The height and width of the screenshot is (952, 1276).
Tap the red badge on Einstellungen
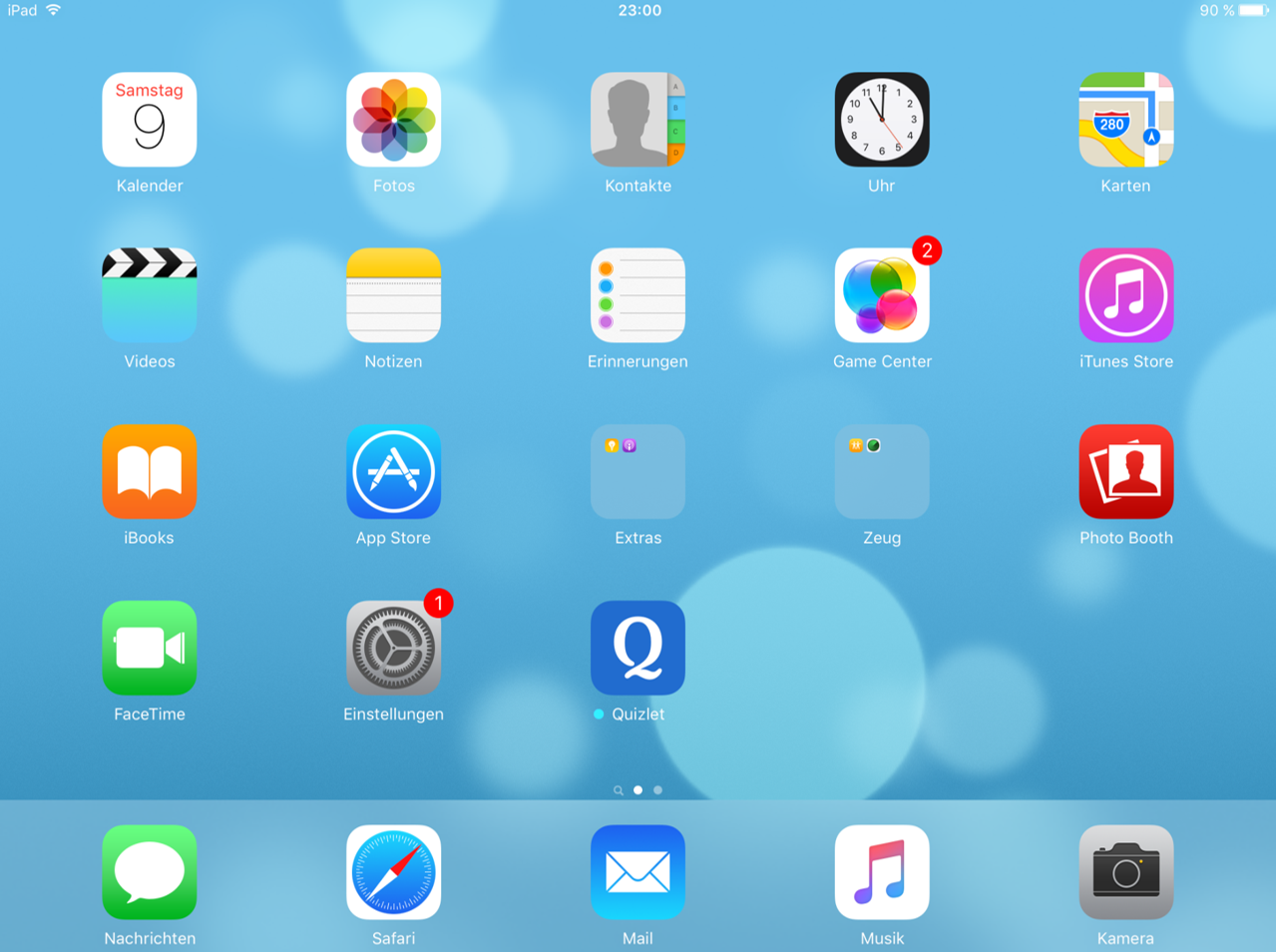click(x=438, y=603)
